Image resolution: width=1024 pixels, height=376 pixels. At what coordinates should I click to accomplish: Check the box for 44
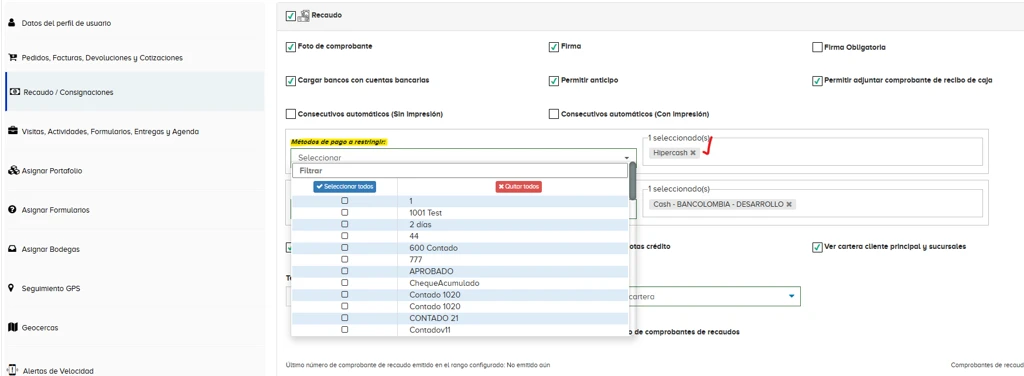344,236
